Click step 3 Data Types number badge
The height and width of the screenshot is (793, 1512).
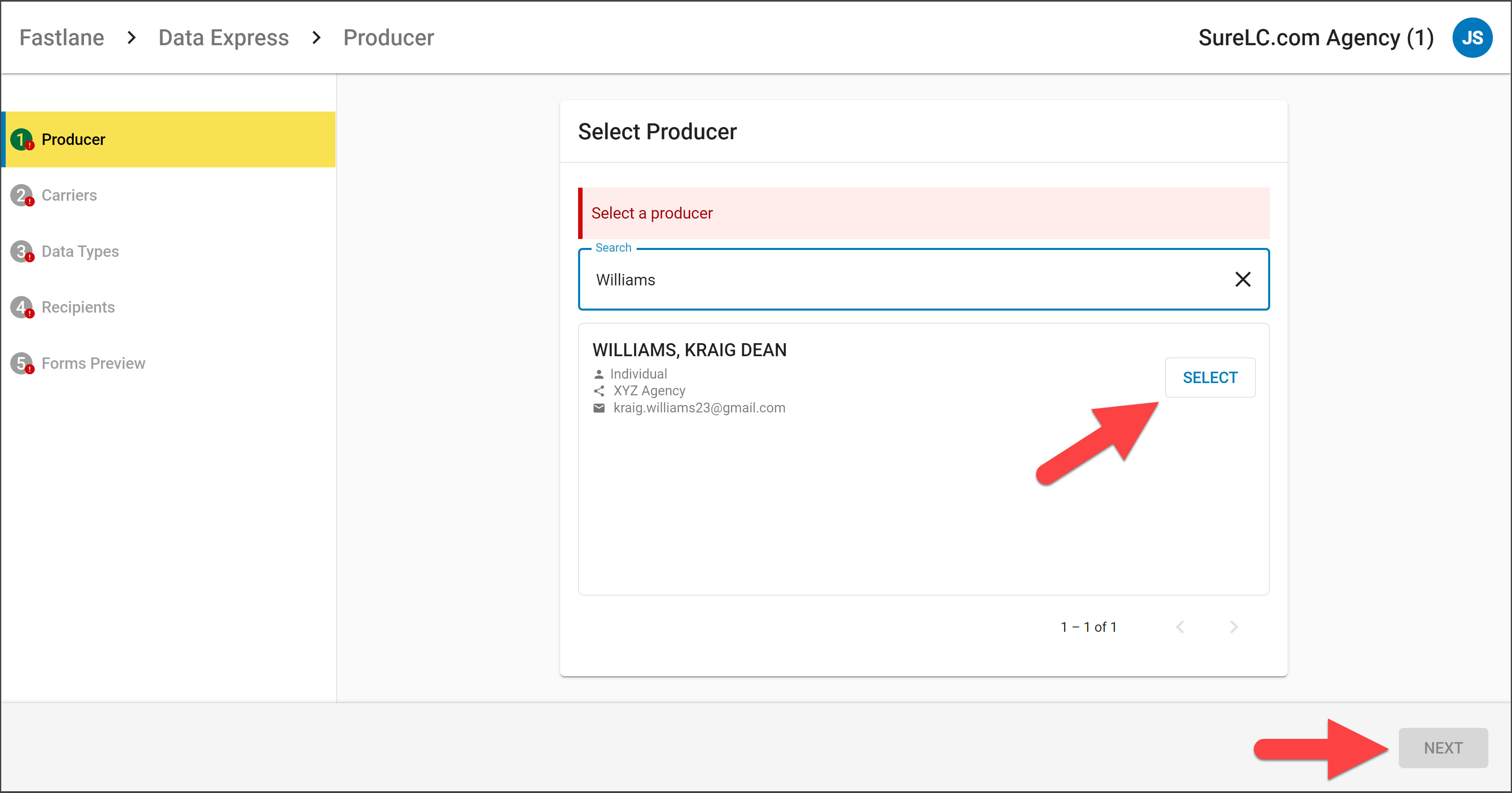[x=22, y=251]
